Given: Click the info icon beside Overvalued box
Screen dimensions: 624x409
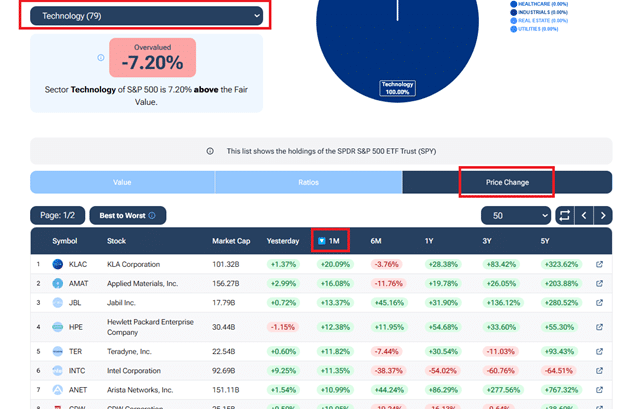Looking at the screenshot, I should [100, 58].
